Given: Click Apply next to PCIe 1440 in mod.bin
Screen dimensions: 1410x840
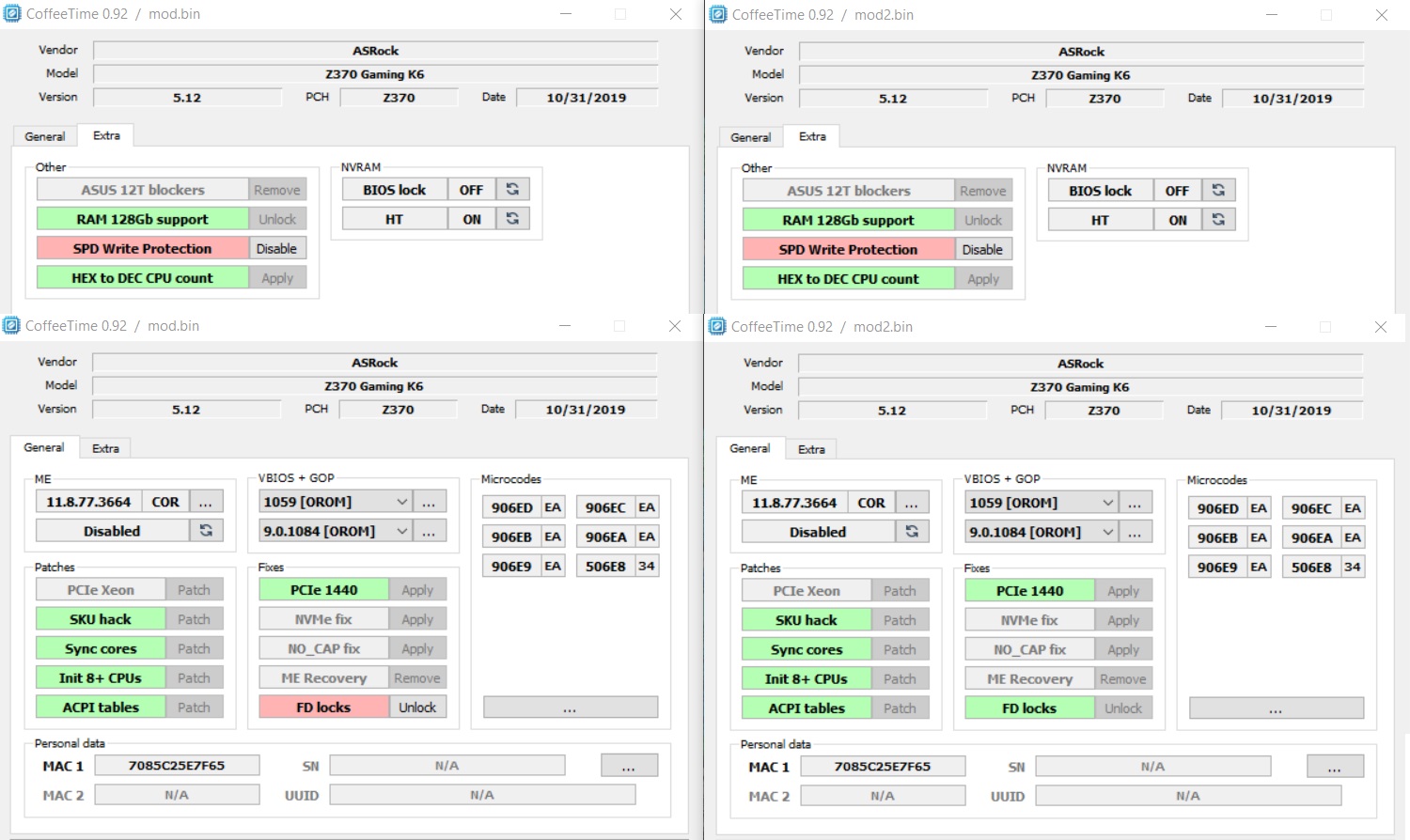Looking at the screenshot, I should tap(417, 590).
